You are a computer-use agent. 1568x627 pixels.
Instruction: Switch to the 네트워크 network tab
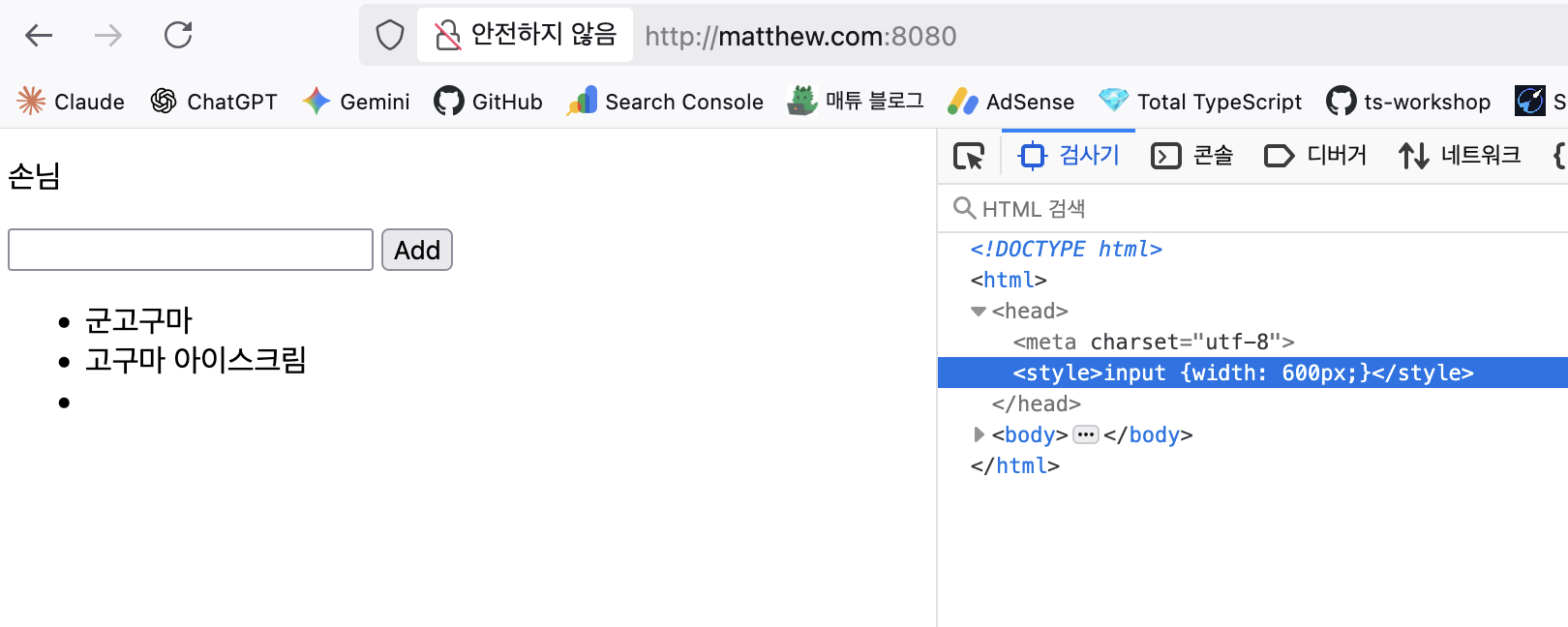(x=1460, y=156)
